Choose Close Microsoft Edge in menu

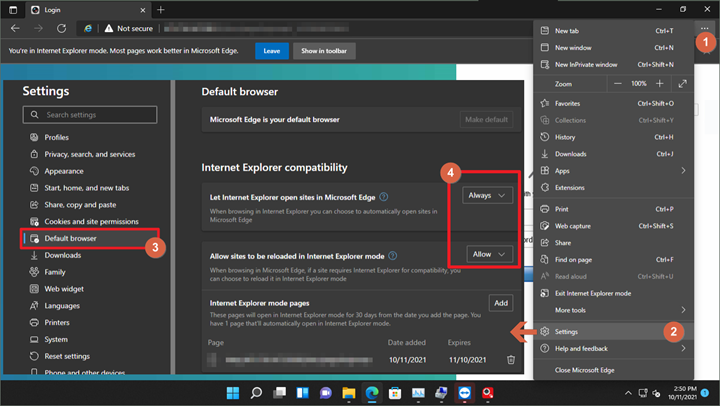pyautogui.click(x=613, y=370)
